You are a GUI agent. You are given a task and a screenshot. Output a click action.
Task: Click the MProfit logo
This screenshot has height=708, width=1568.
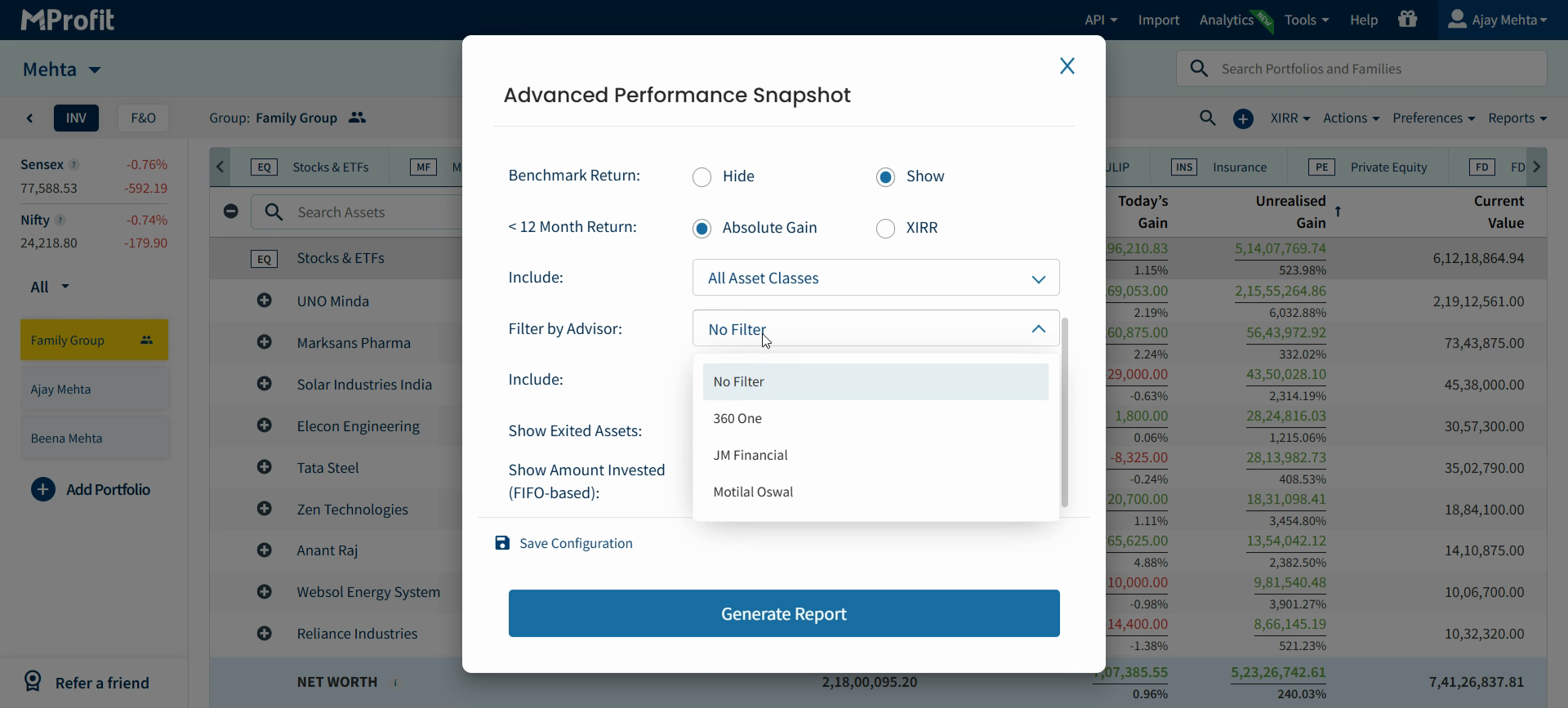pos(67,20)
